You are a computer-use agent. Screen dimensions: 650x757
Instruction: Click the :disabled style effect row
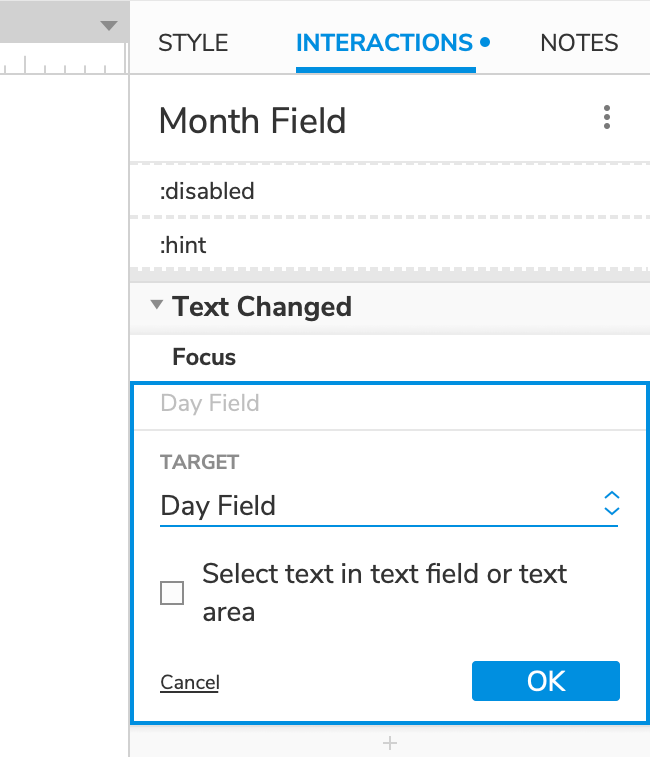389,190
